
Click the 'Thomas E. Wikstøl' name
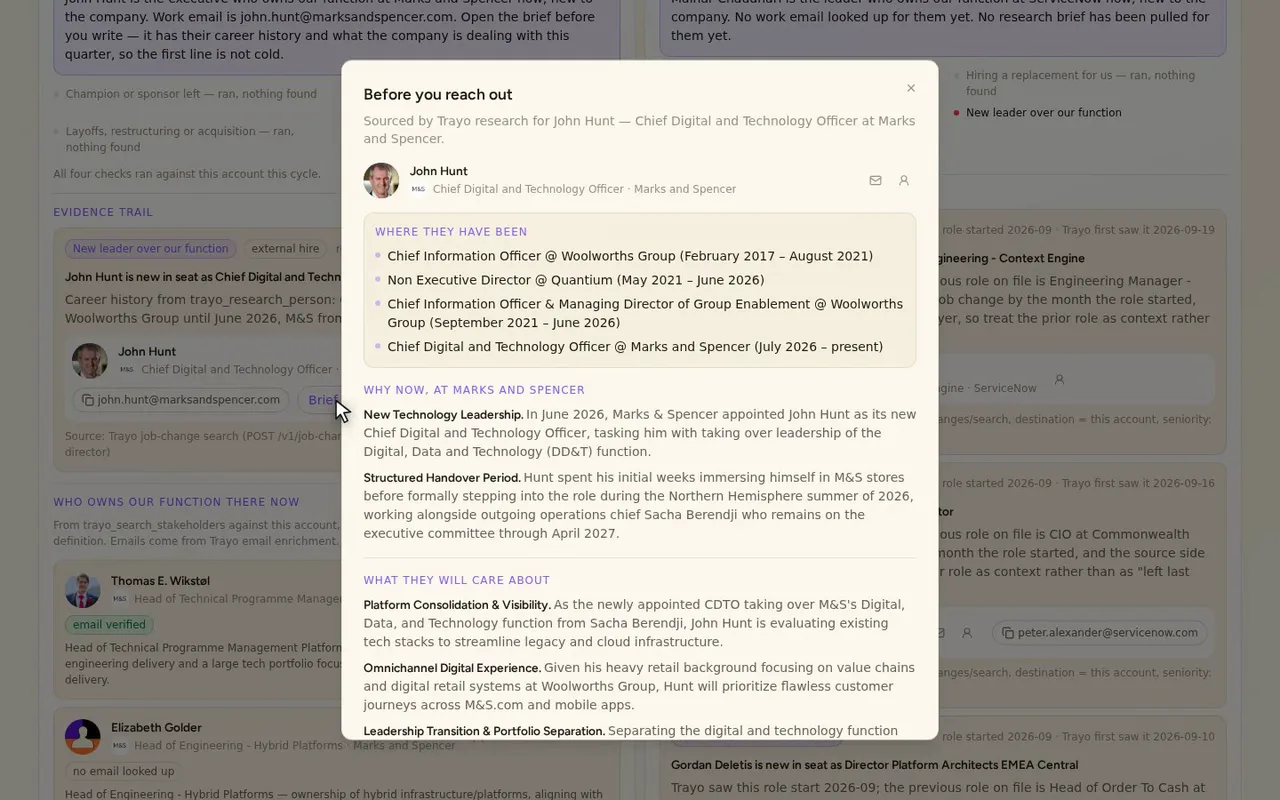160,581
